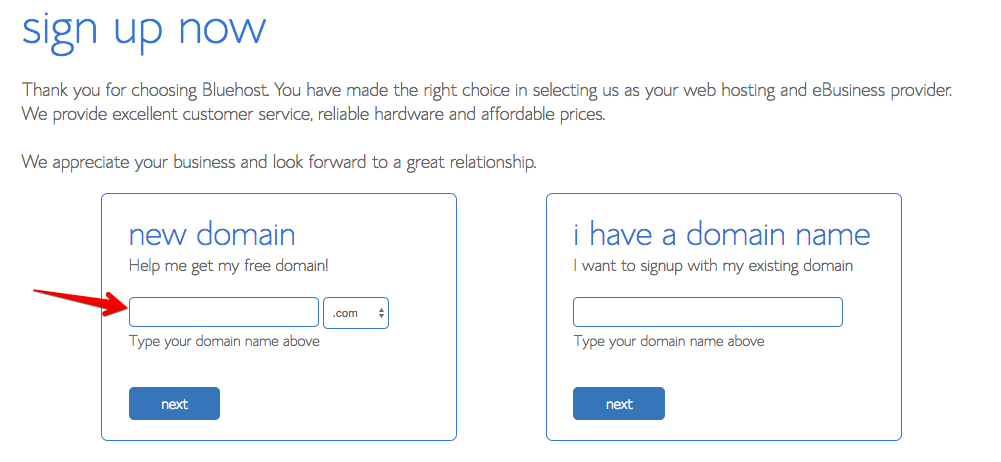The width and height of the screenshot is (1001, 462).
Task: Open the .com extension dropdown
Action: coord(355,313)
